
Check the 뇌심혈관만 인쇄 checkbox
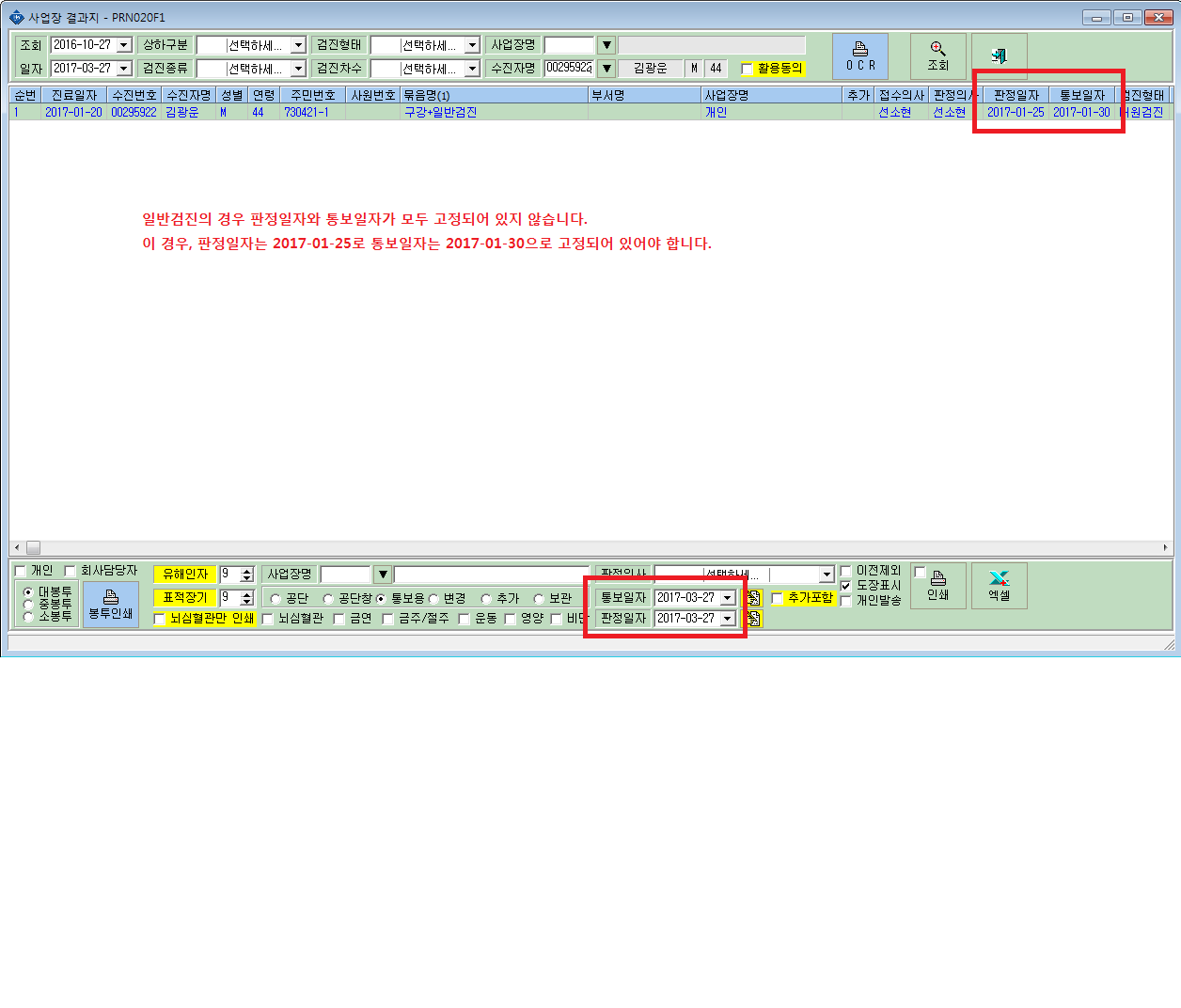[x=159, y=619]
